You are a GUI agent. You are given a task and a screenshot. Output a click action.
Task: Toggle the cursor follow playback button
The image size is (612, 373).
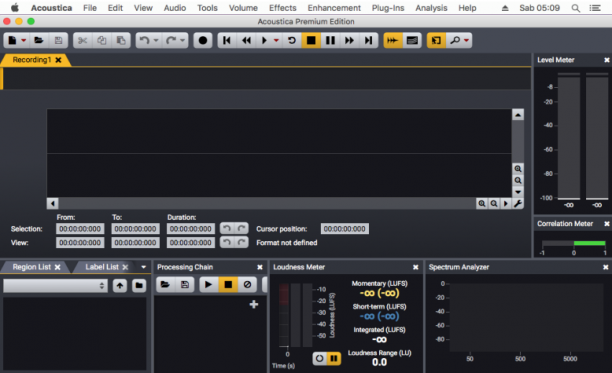tap(392, 40)
